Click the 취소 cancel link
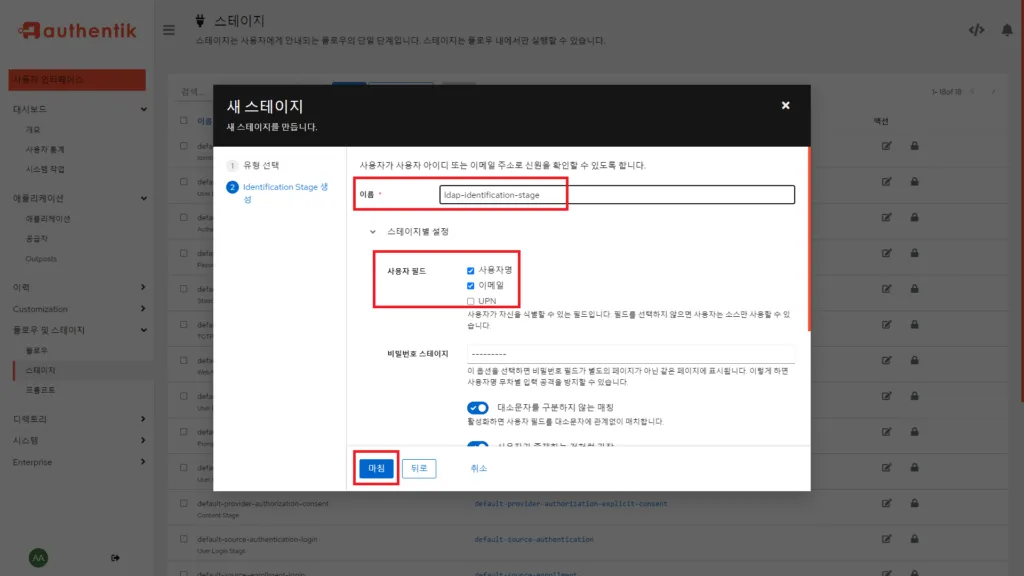The image size is (1024, 576). [x=479, y=467]
